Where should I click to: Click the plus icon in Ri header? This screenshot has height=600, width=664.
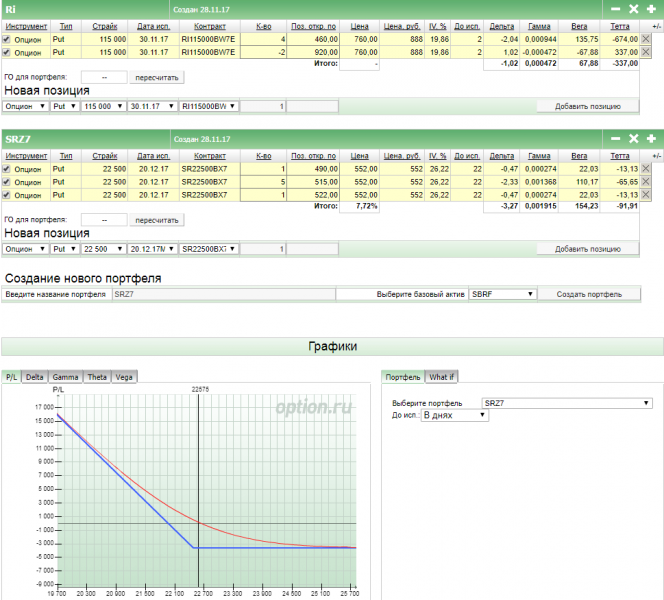[x=651, y=9]
